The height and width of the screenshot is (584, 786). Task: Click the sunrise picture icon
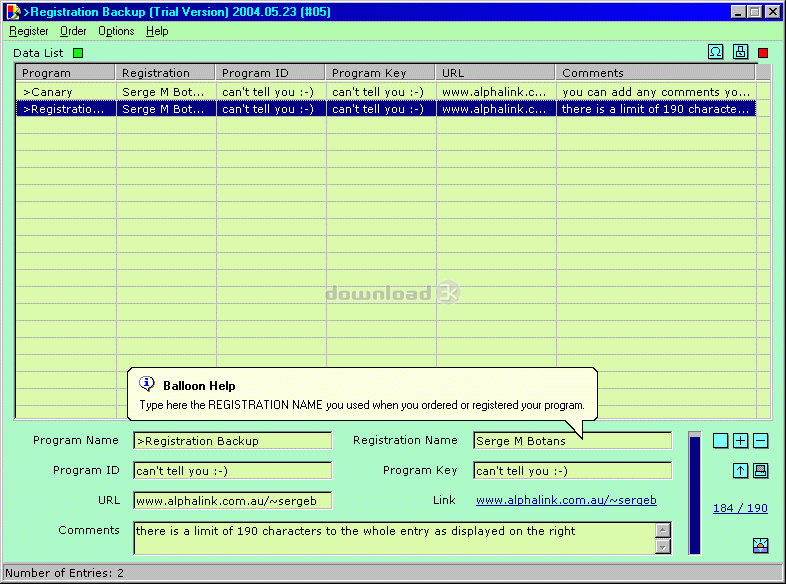pos(760,545)
